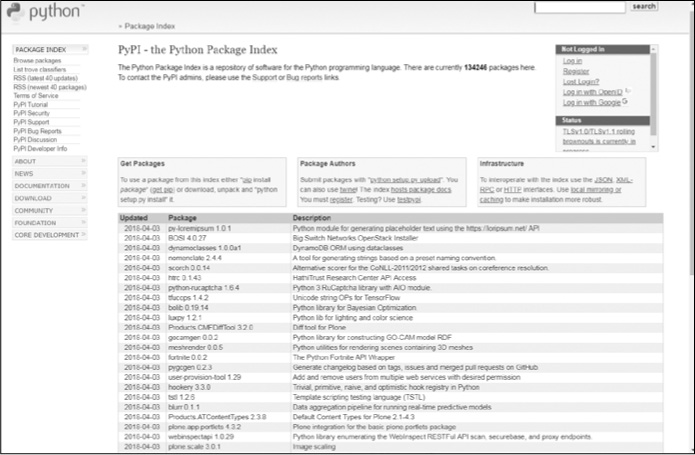This screenshot has height=455, width=695.
Task: Open RSS latest 40 updates feed
Action: pos(45,78)
